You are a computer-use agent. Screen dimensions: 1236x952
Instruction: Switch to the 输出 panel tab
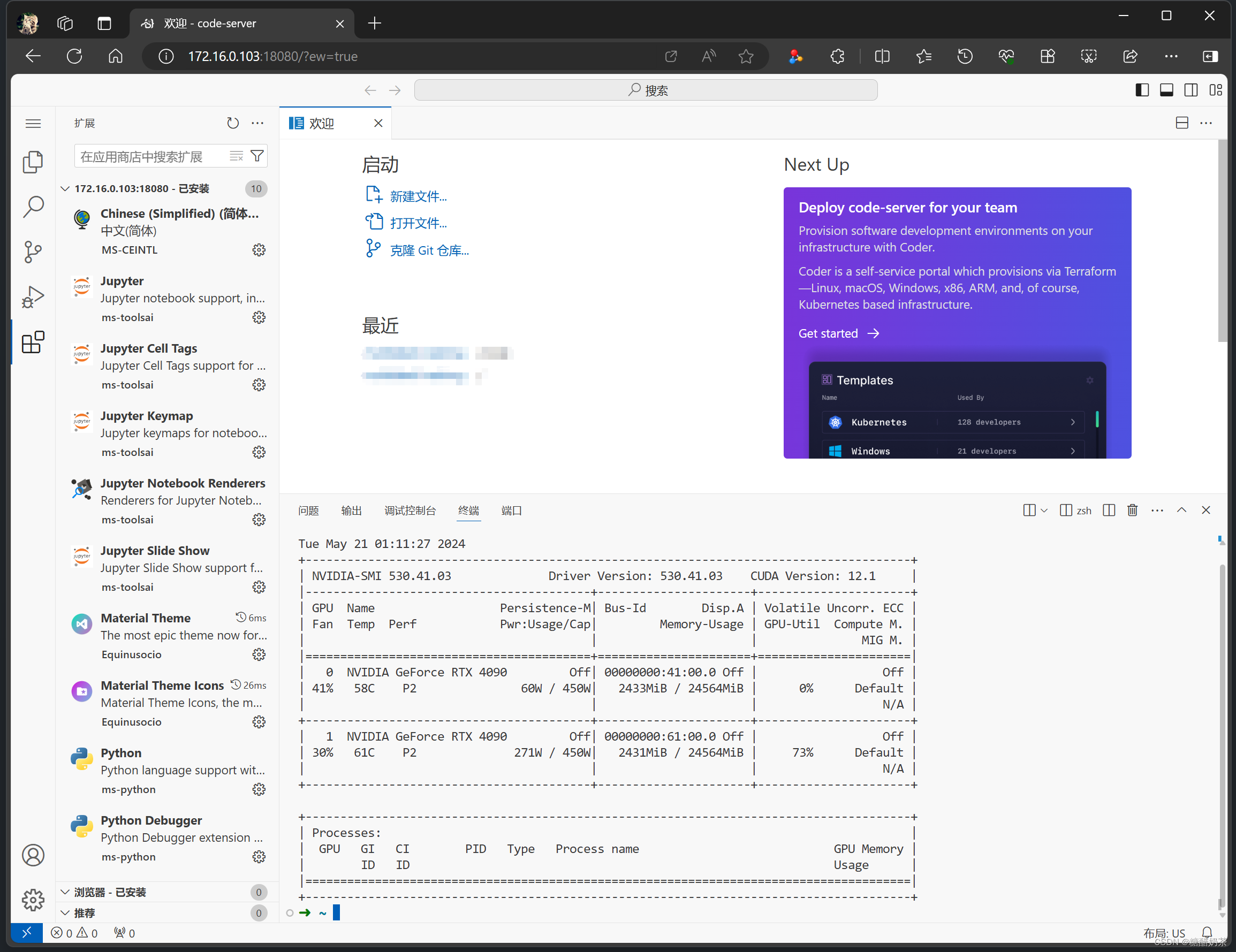click(x=352, y=511)
